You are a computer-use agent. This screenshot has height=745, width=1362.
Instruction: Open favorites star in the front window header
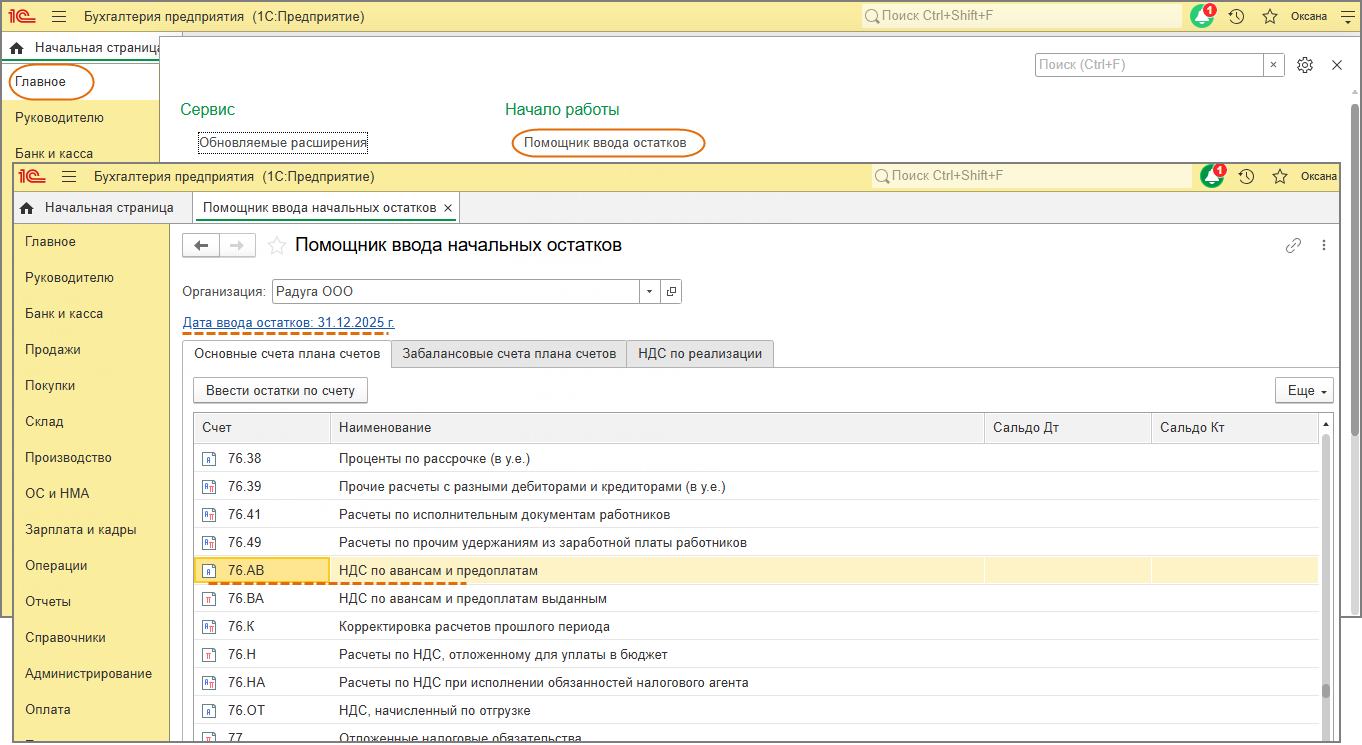tap(1280, 177)
